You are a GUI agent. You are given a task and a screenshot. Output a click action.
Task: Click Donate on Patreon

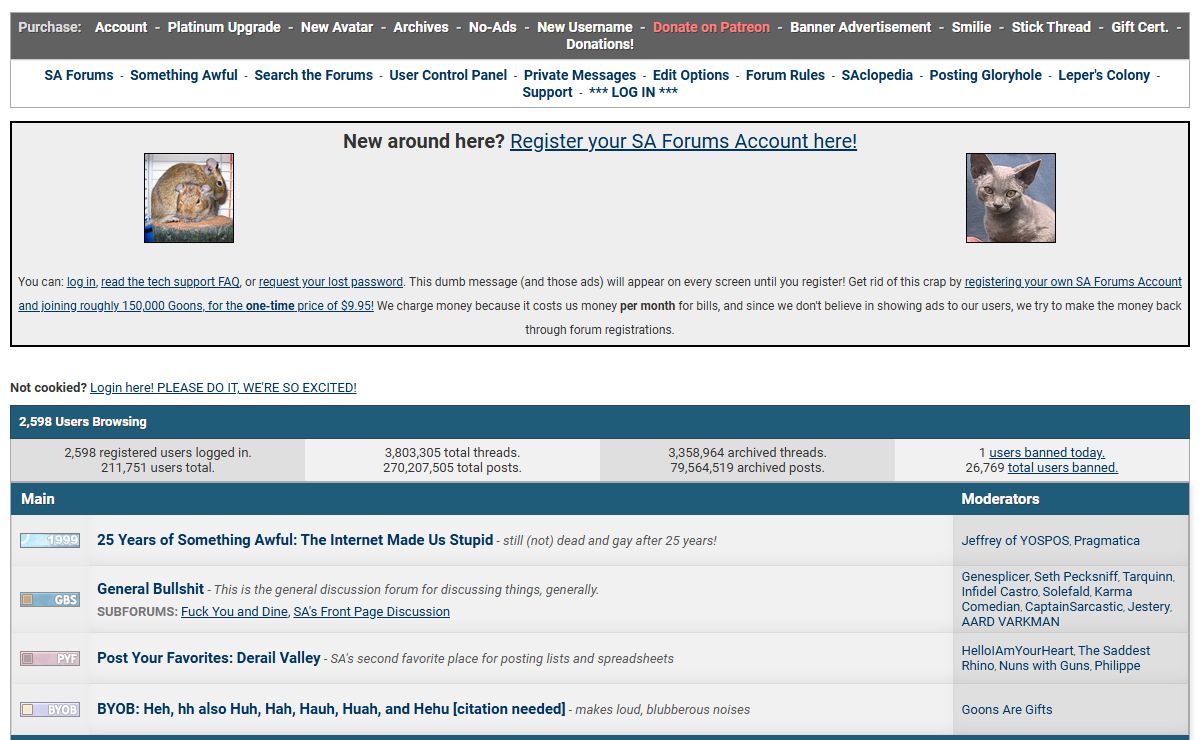[x=711, y=27]
